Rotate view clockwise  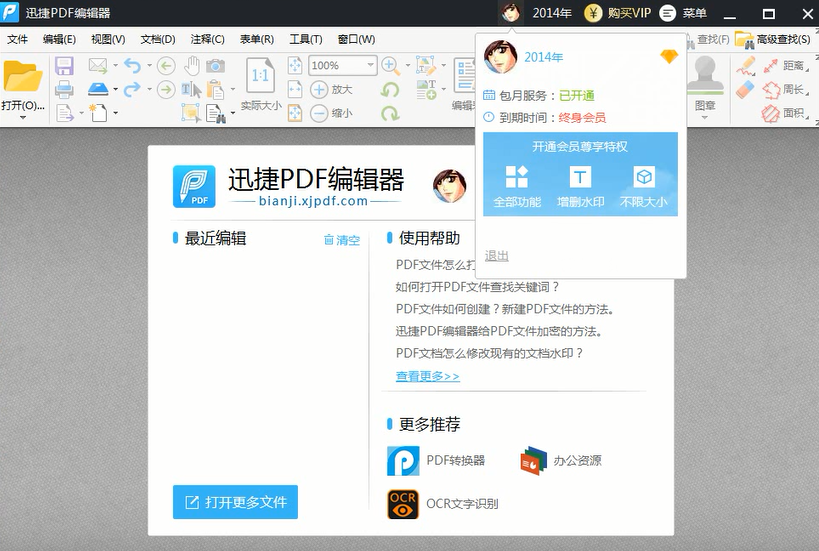(x=390, y=113)
